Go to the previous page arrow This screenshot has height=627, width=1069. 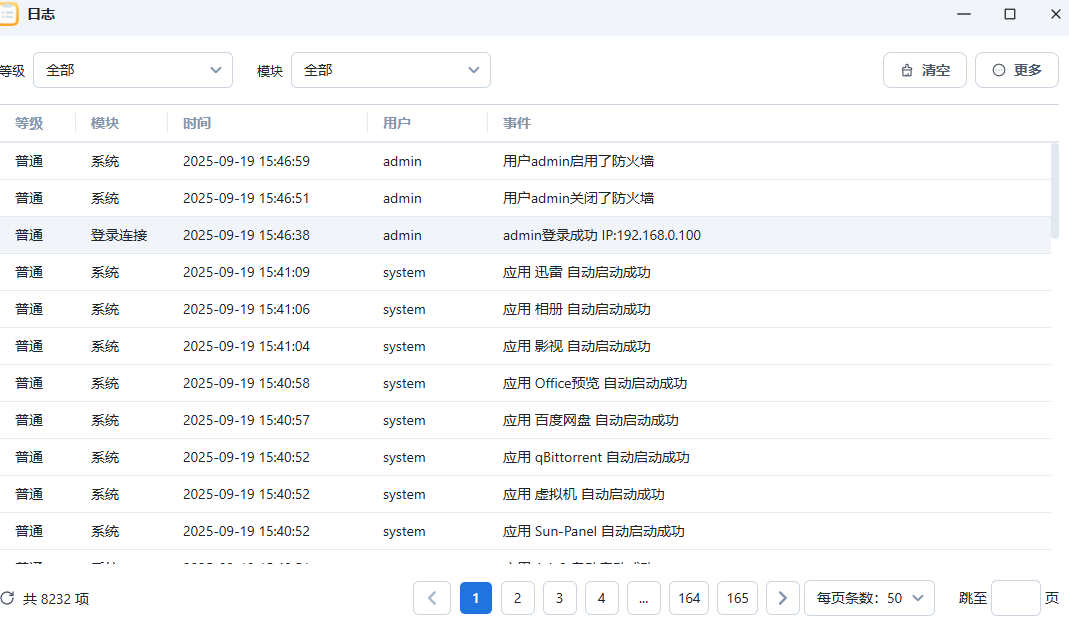click(432, 598)
